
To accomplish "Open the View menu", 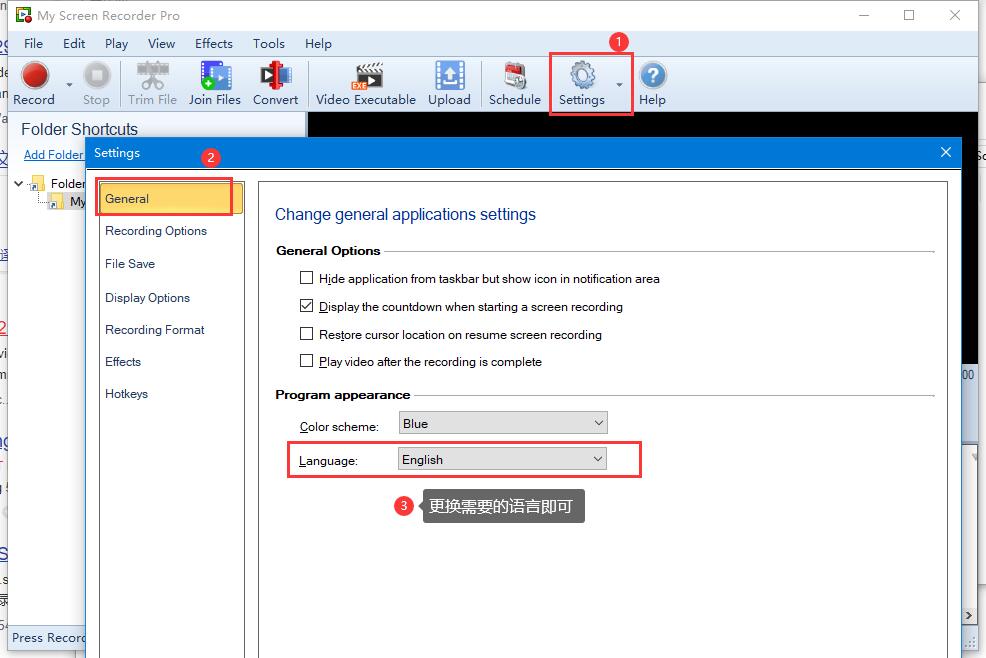I will [x=162, y=43].
